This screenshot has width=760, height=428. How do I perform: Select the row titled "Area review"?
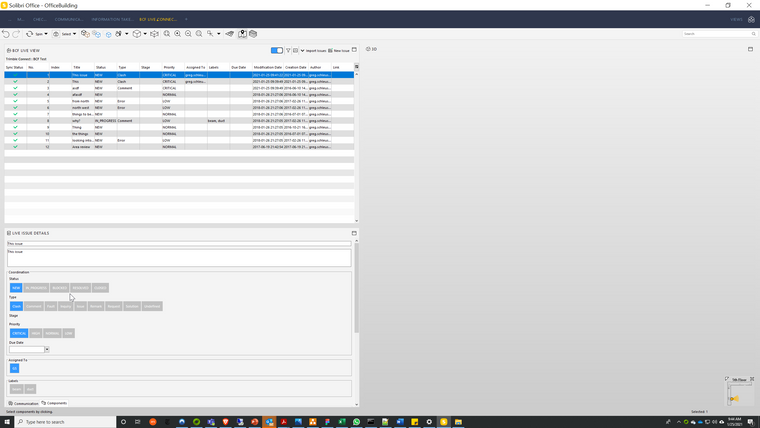point(179,146)
